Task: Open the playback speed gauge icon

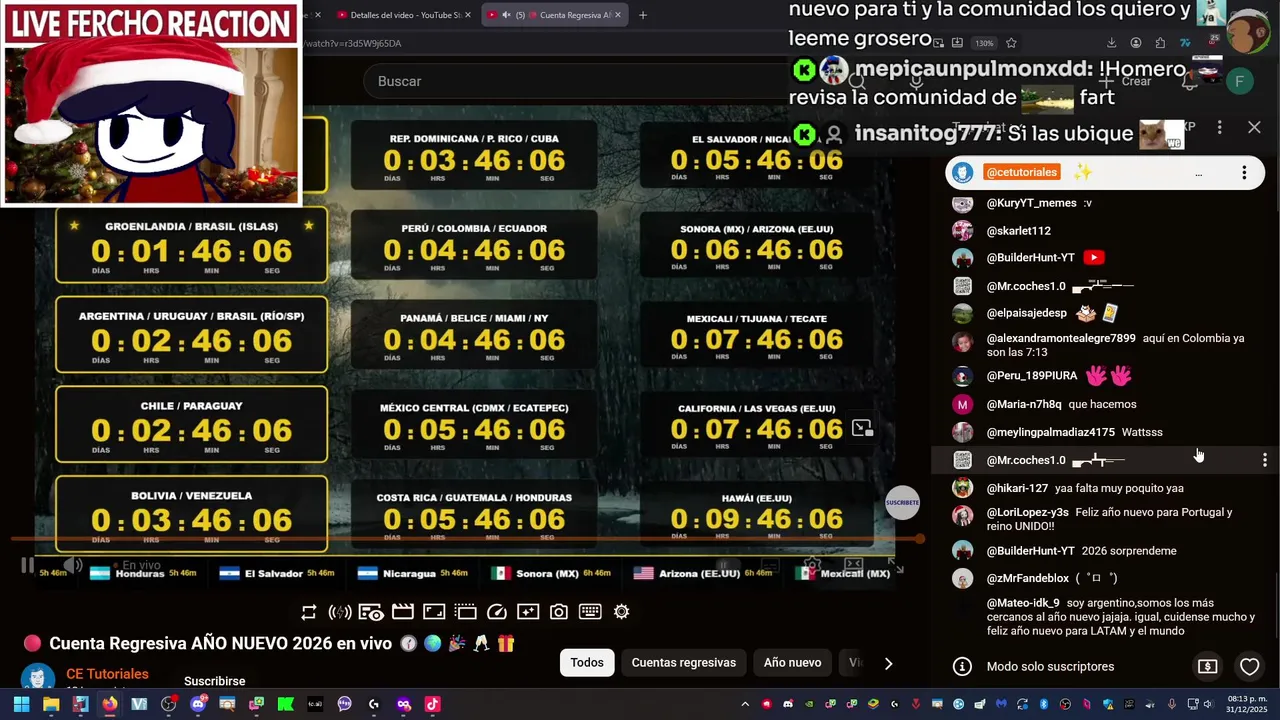Action: point(497,612)
